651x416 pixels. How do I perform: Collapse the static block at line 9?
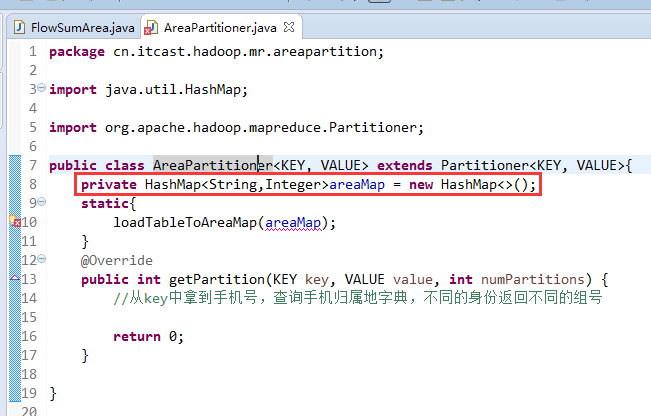(42, 202)
